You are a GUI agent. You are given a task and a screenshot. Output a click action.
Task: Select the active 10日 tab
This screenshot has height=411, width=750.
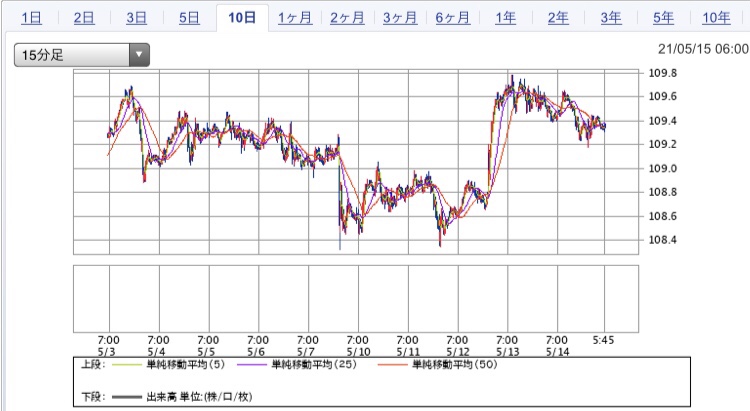point(242,18)
